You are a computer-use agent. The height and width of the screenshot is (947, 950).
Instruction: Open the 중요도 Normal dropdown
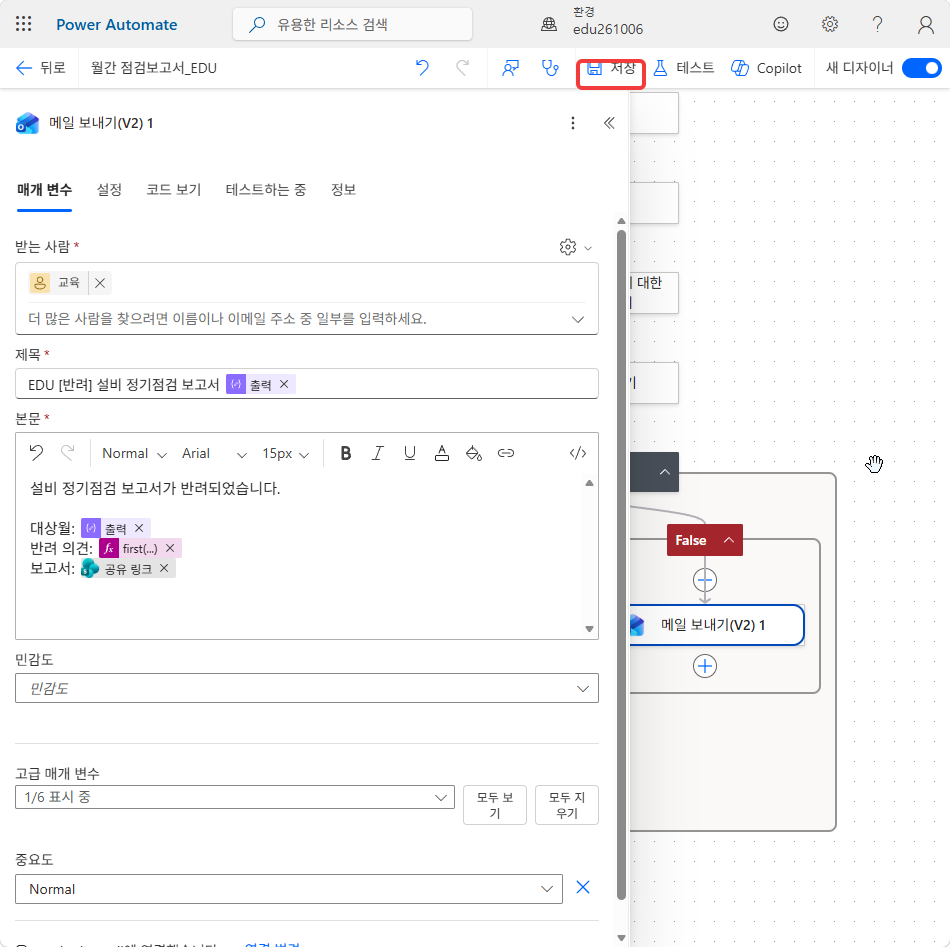click(288, 889)
